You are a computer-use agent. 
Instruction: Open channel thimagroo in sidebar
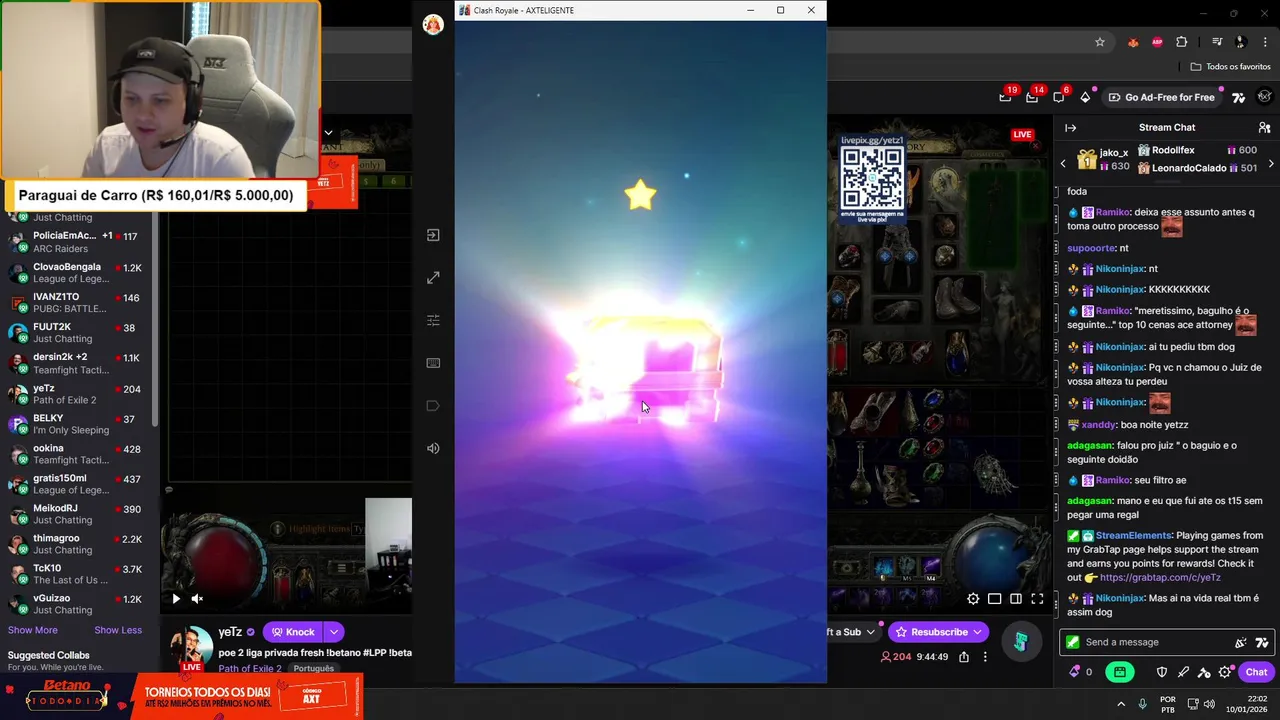(x=78, y=544)
